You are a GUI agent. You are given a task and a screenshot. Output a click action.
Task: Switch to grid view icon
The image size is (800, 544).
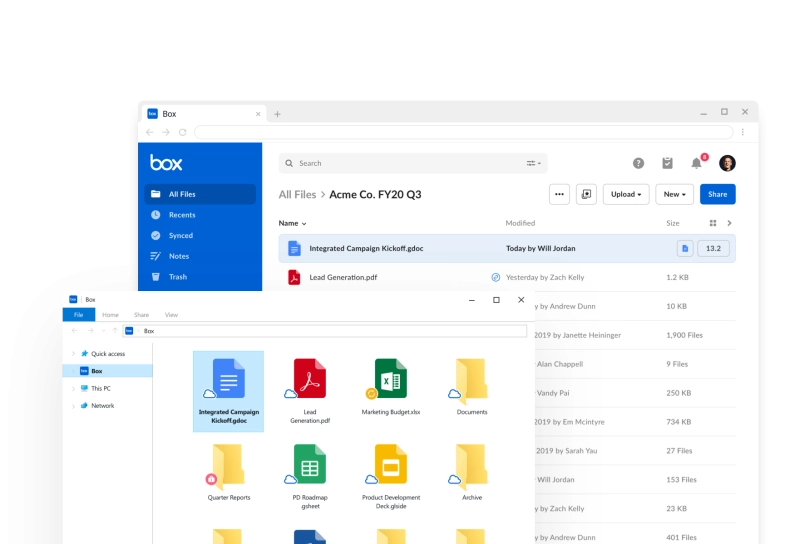[713, 223]
